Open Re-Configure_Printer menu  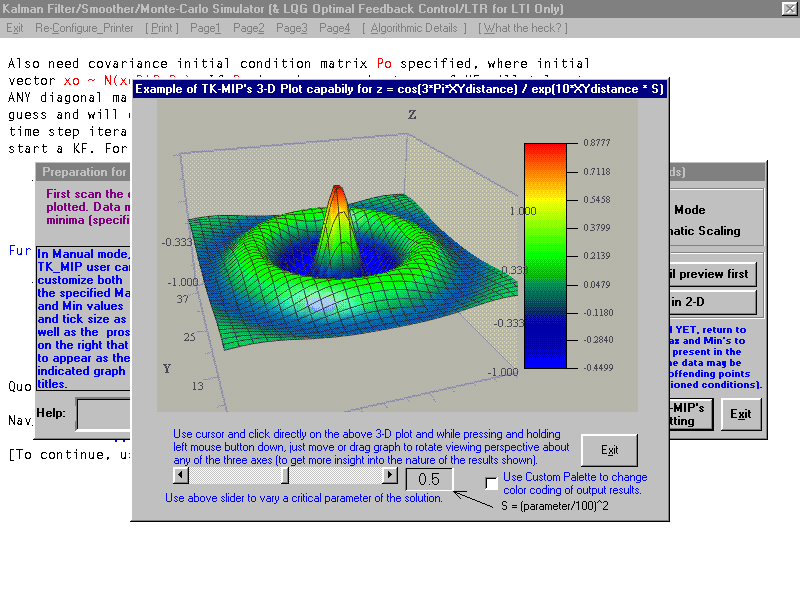(84, 28)
